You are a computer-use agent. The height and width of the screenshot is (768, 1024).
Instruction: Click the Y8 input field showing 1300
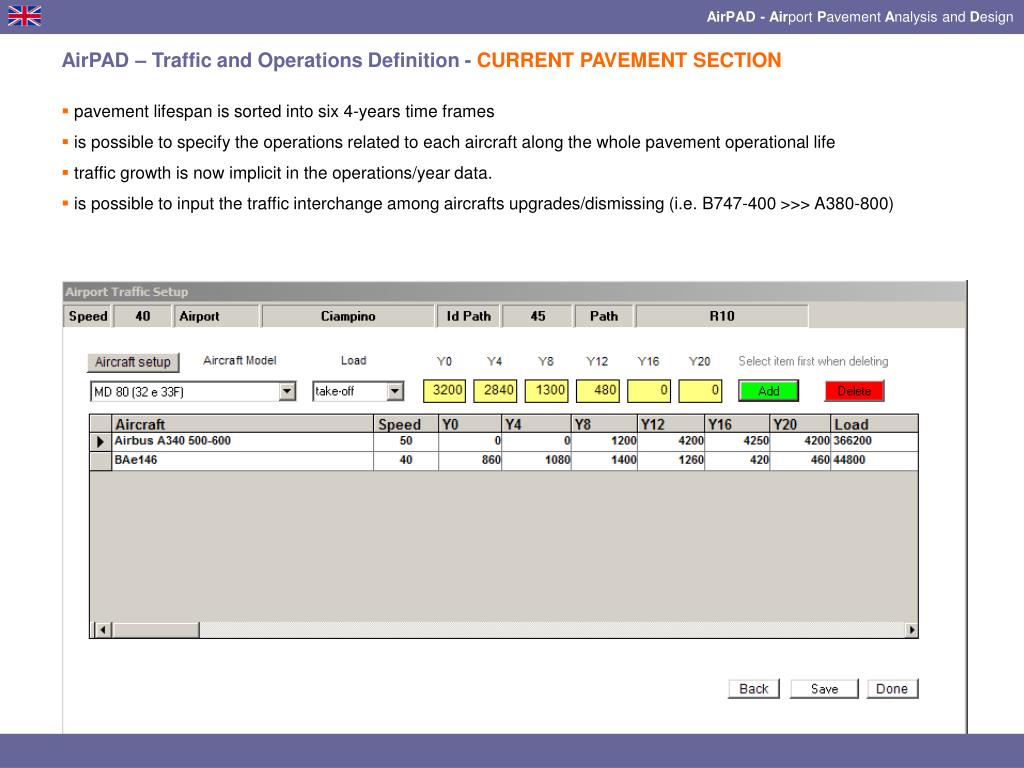click(x=547, y=391)
